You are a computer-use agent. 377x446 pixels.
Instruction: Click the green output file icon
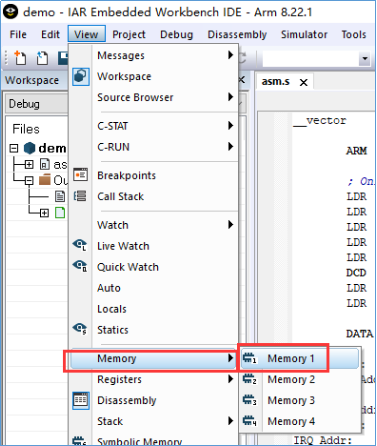[x=60, y=212]
